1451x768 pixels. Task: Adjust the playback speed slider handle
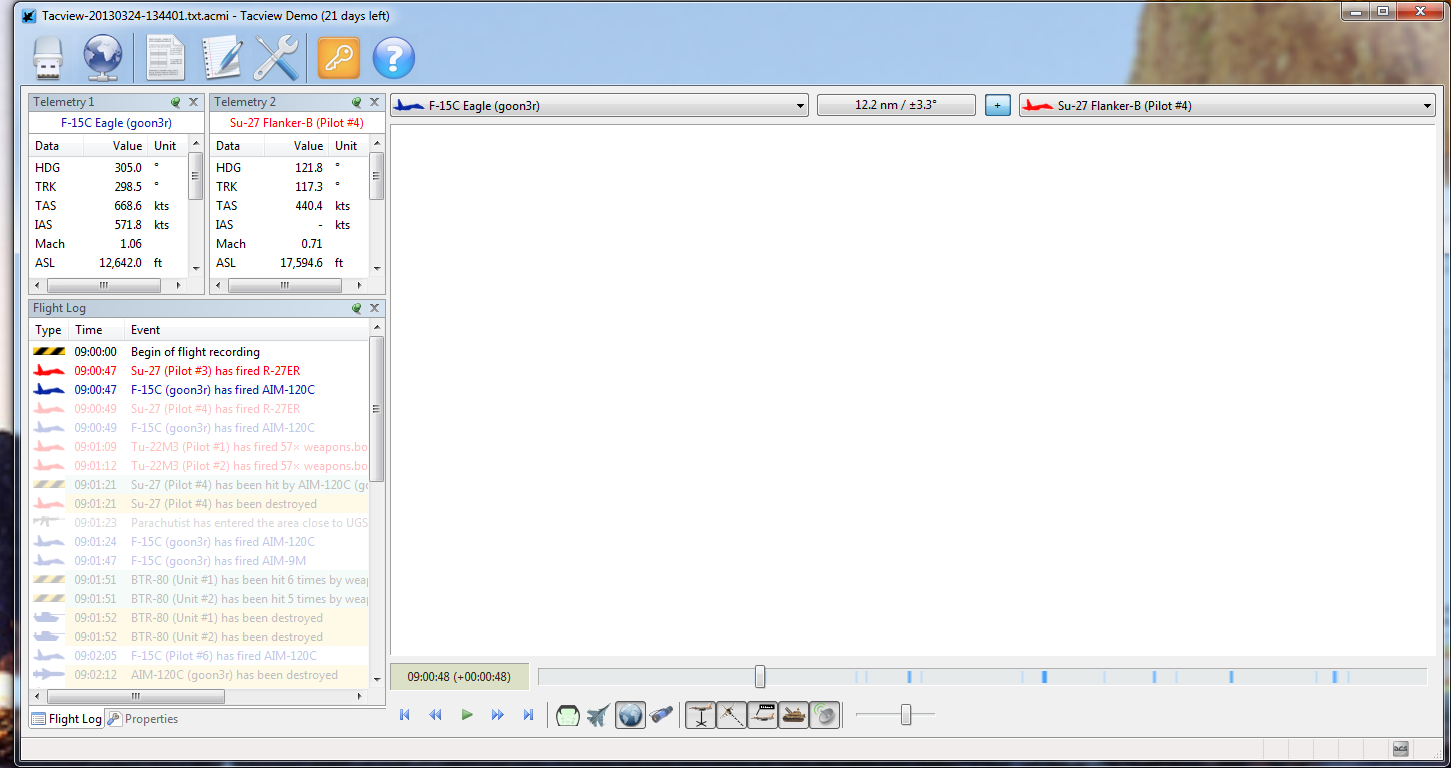pyautogui.click(x=906, y=714)
